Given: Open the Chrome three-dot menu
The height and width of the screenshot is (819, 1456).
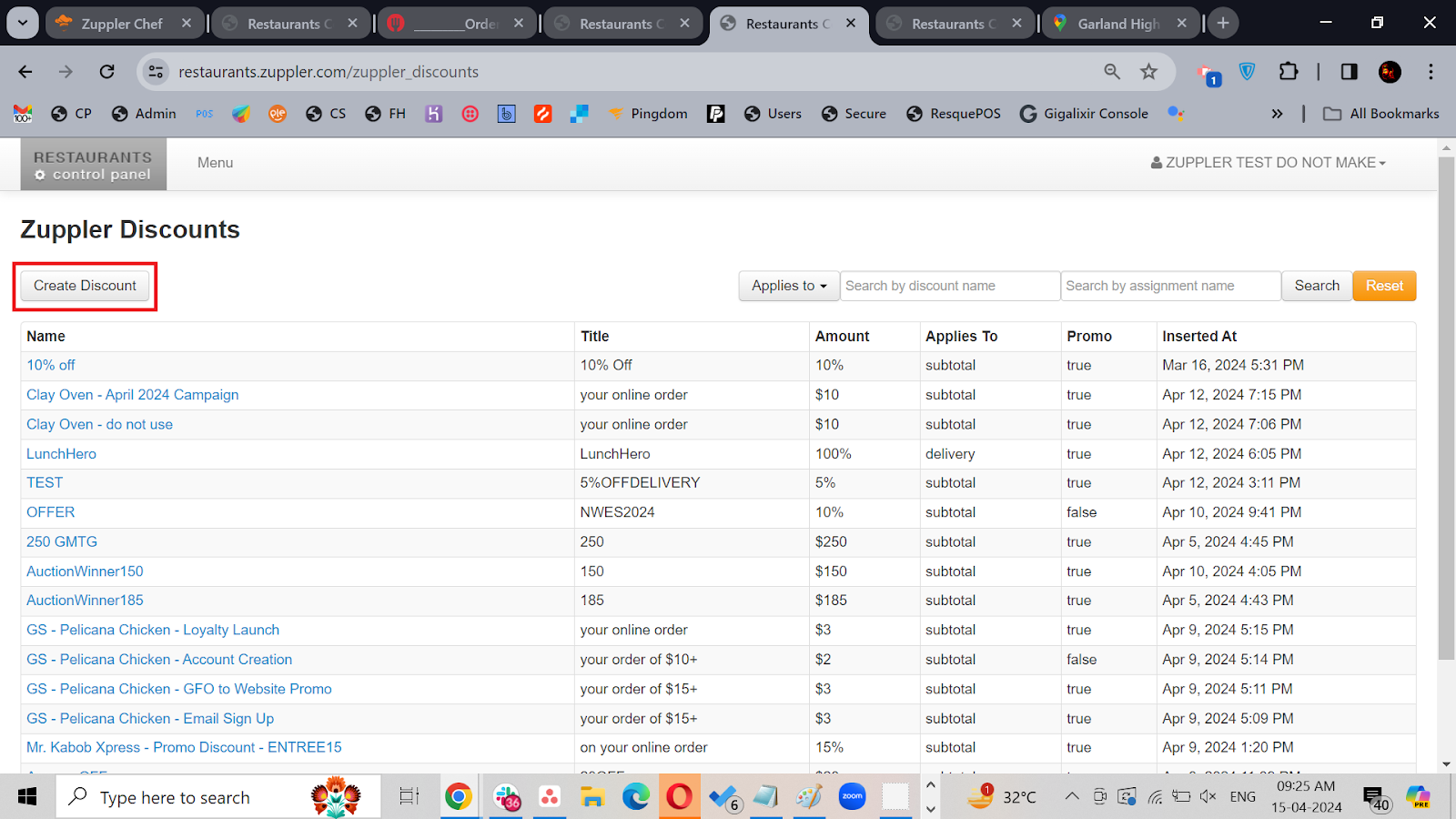Looking at the screenshot, I should (x=1431, y=72).
